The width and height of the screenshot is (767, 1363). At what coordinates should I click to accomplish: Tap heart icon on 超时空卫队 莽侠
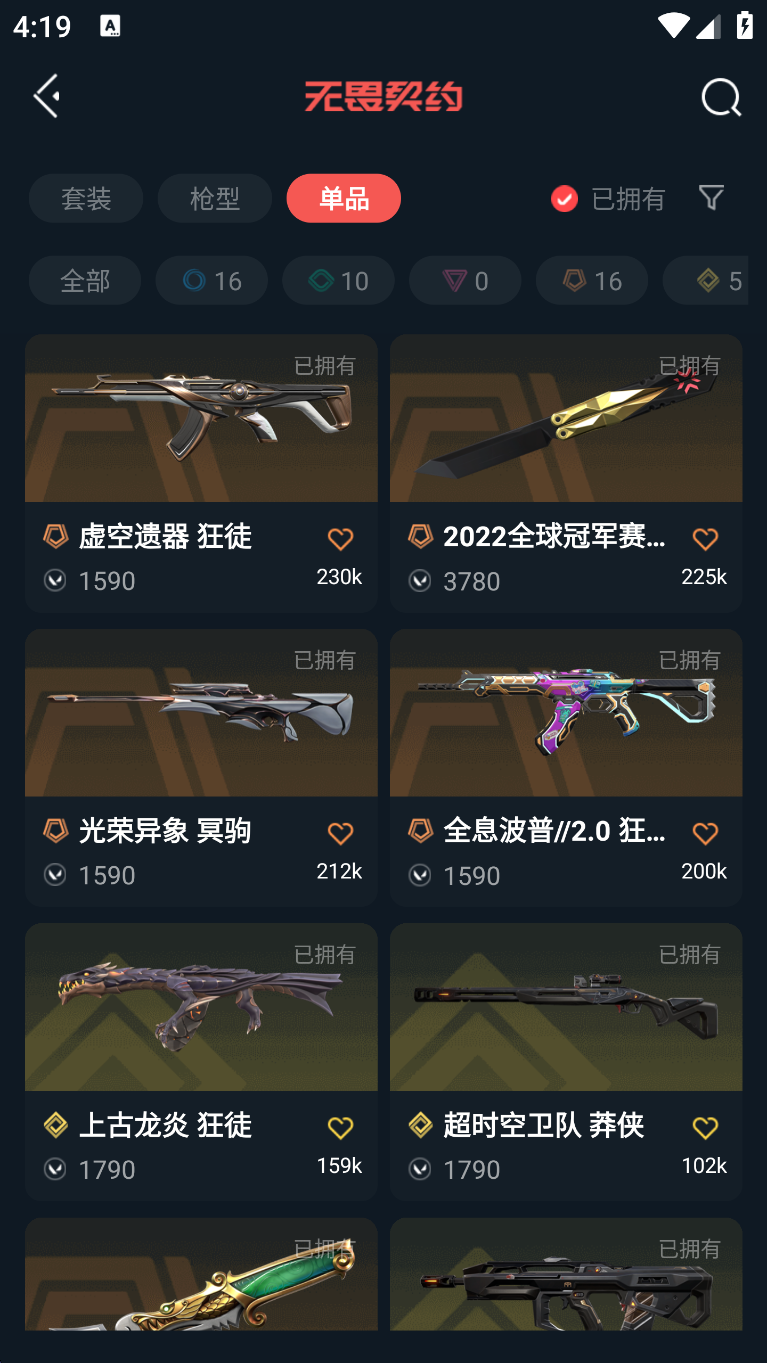pyautogui.click(x=705, y=1128)
